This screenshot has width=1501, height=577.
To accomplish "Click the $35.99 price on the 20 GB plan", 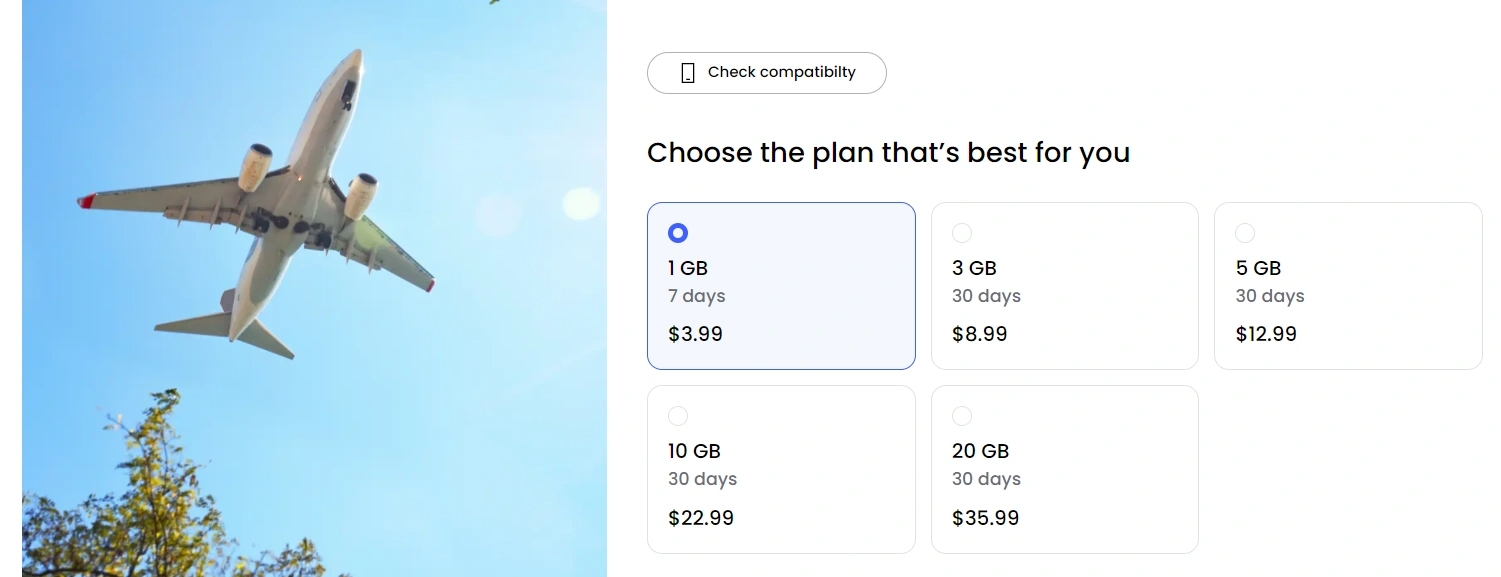I will click(x=985, y=518).
